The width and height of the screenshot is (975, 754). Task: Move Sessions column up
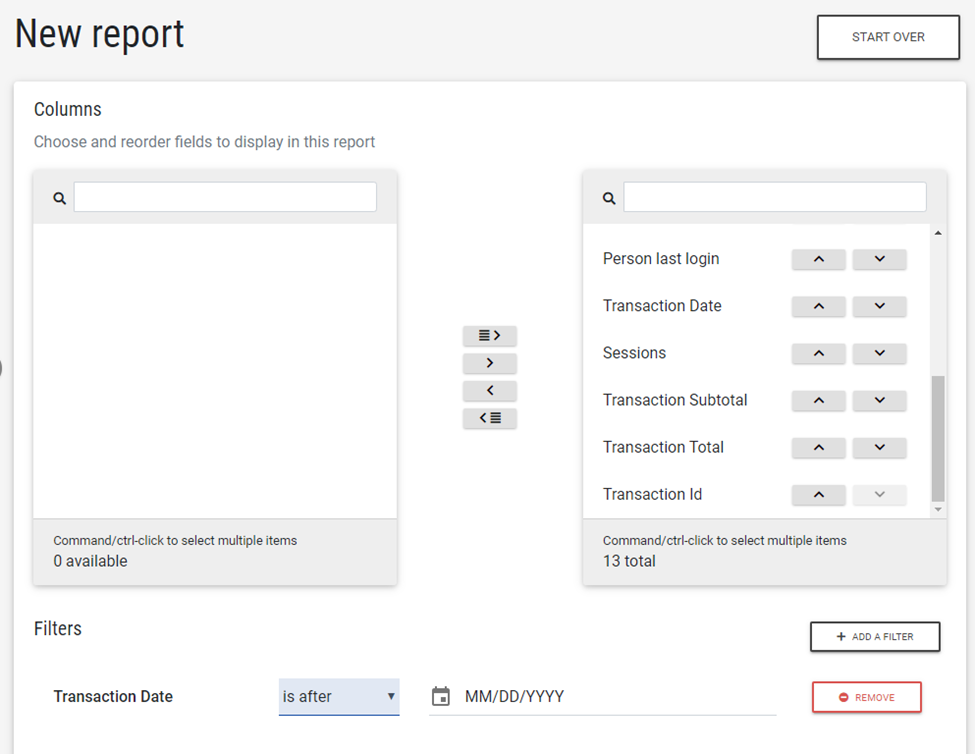click(818, 353)
